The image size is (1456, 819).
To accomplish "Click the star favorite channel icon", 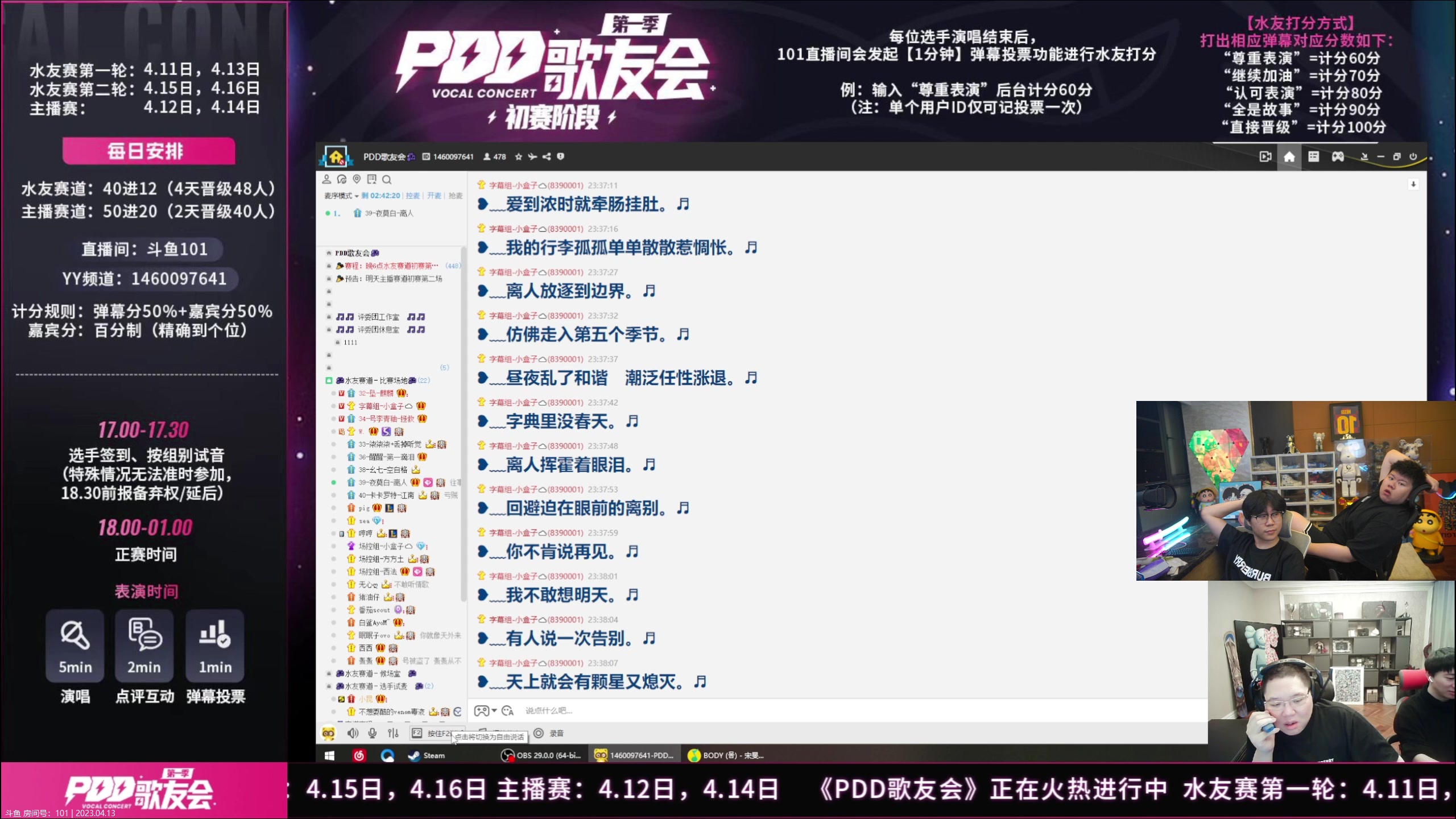I will pyautogui.click(x=518, y=157).
